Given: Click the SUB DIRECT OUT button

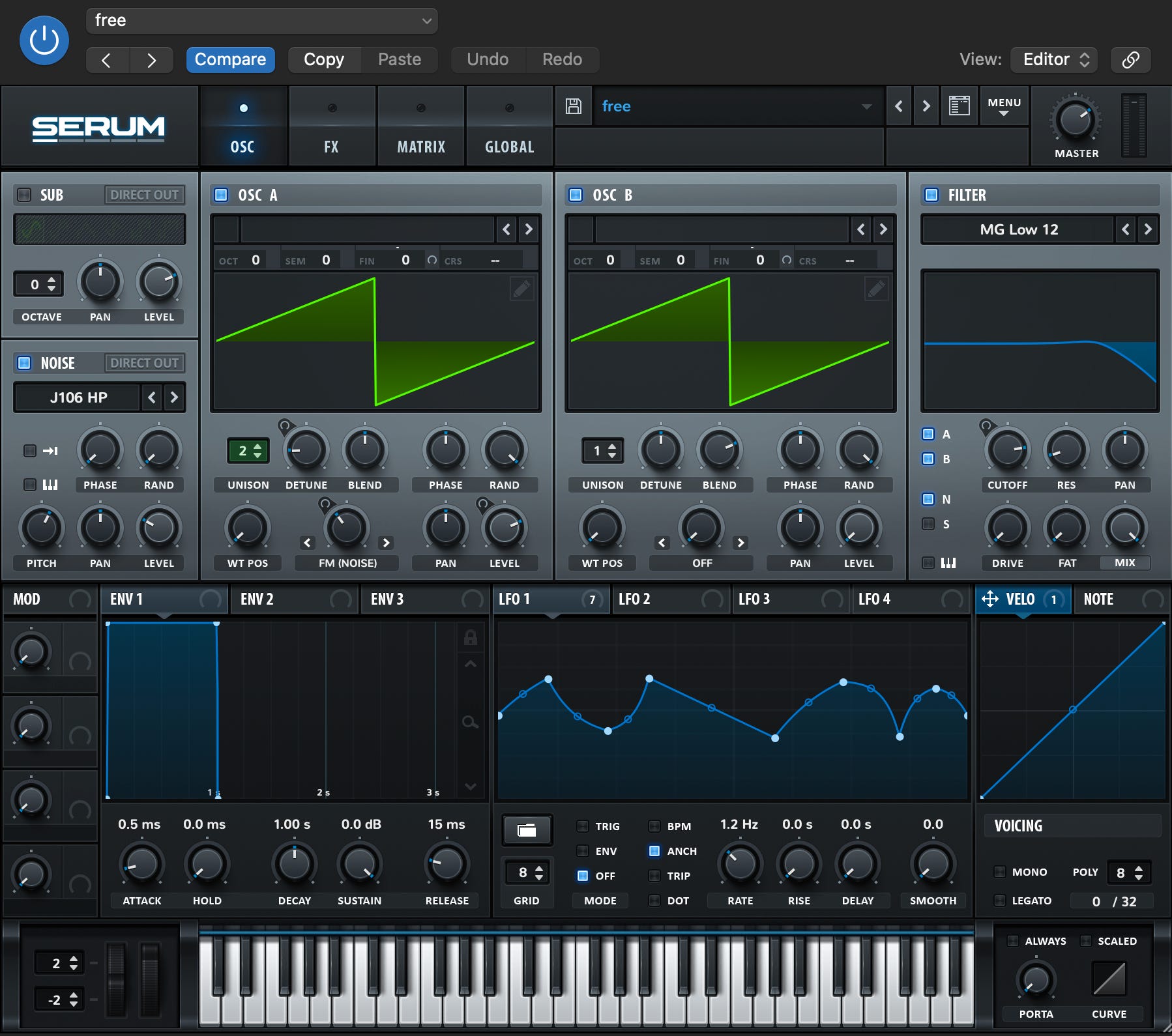Looking at the screenshot, I should [x=144, y=195].
